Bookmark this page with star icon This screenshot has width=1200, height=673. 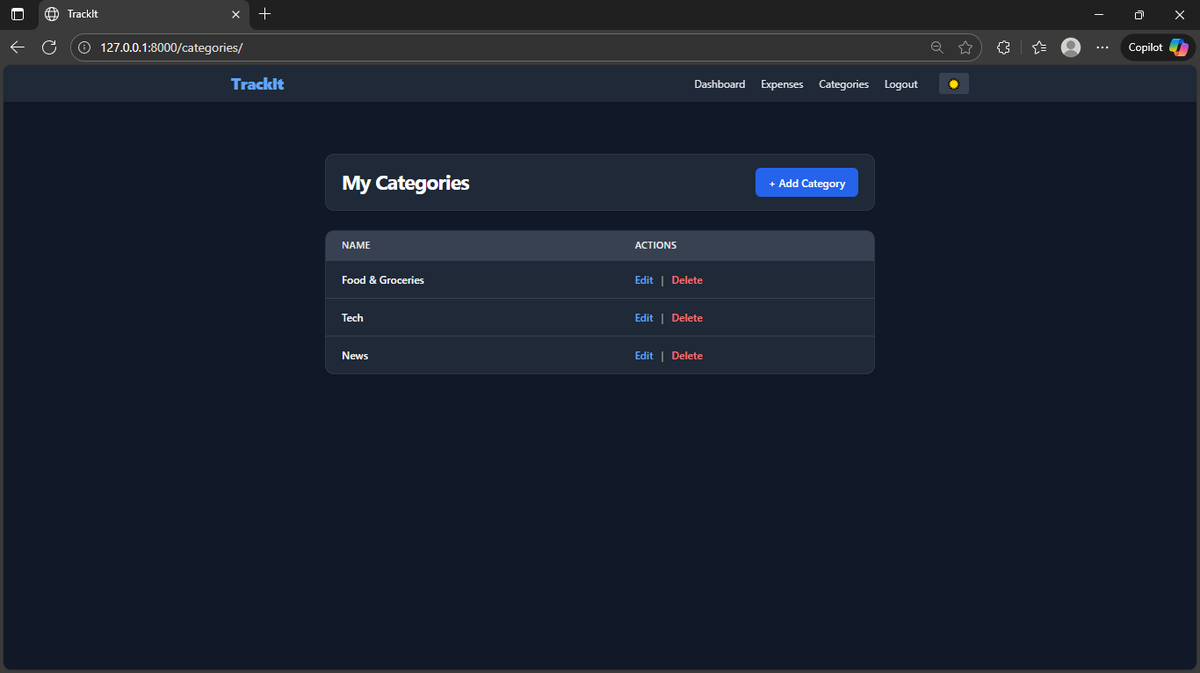pos(965,47)
